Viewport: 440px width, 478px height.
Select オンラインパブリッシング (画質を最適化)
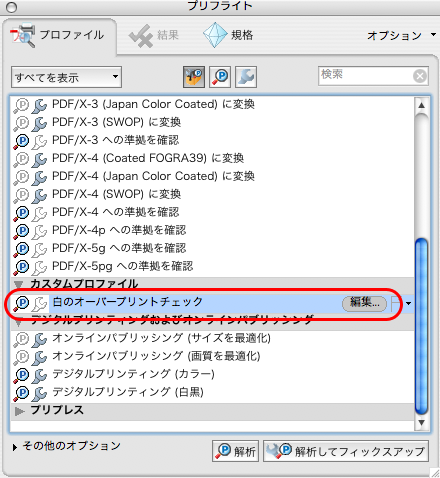click(x=213, y=356)
